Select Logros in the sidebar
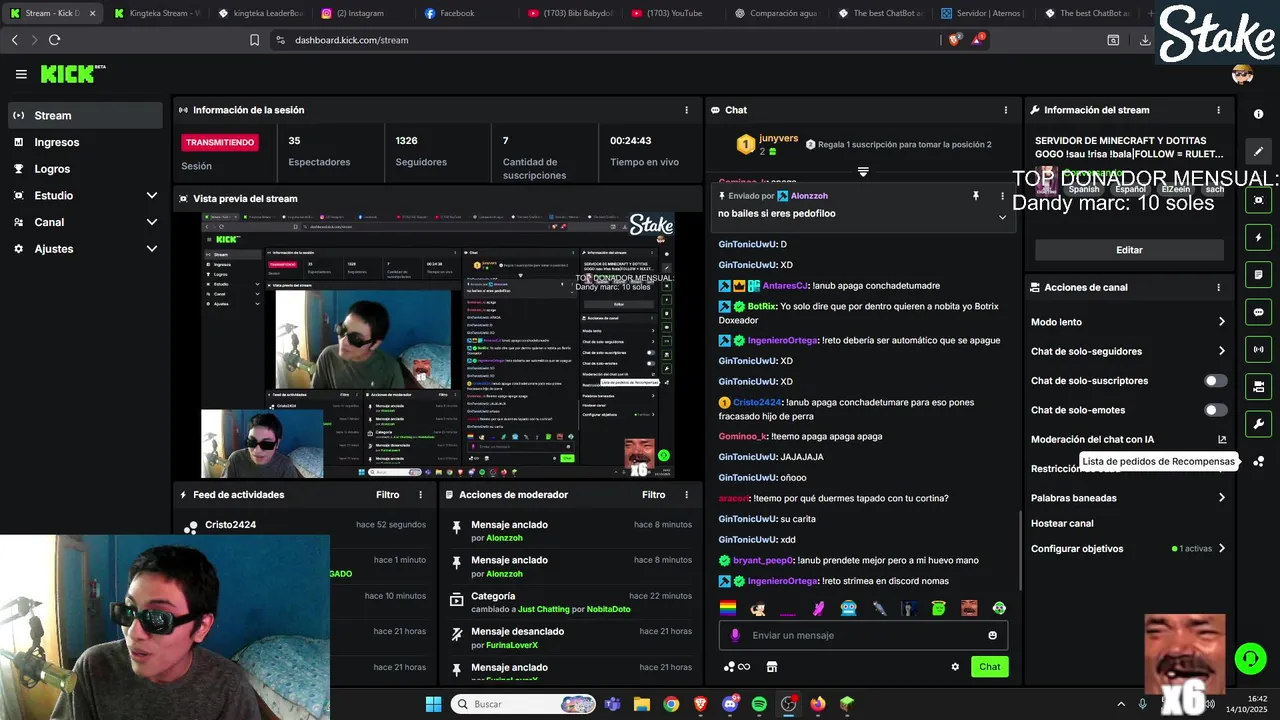1280x720 pixels. click(x=84, y=169)
